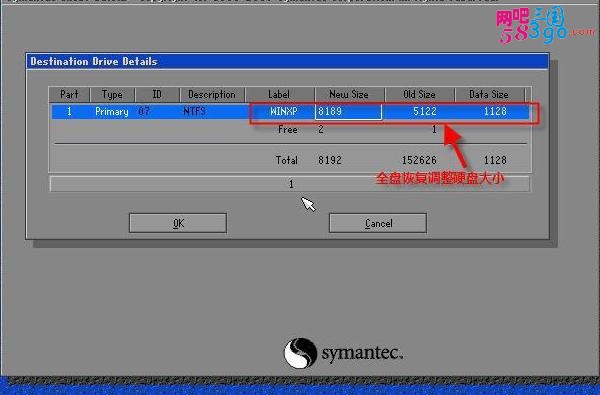Viewport: 600px width, 395px height.
Task: Click the partition layout bar labeled 1
Action: (290, 184)
